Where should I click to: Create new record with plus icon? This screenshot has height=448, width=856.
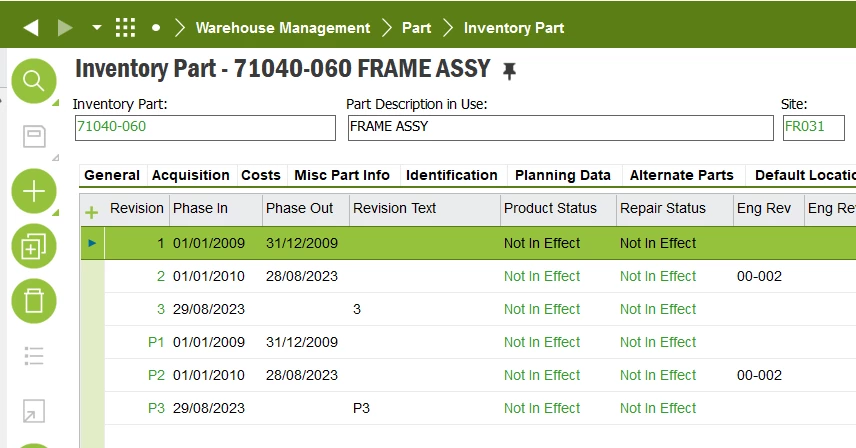tap(34, 190)
